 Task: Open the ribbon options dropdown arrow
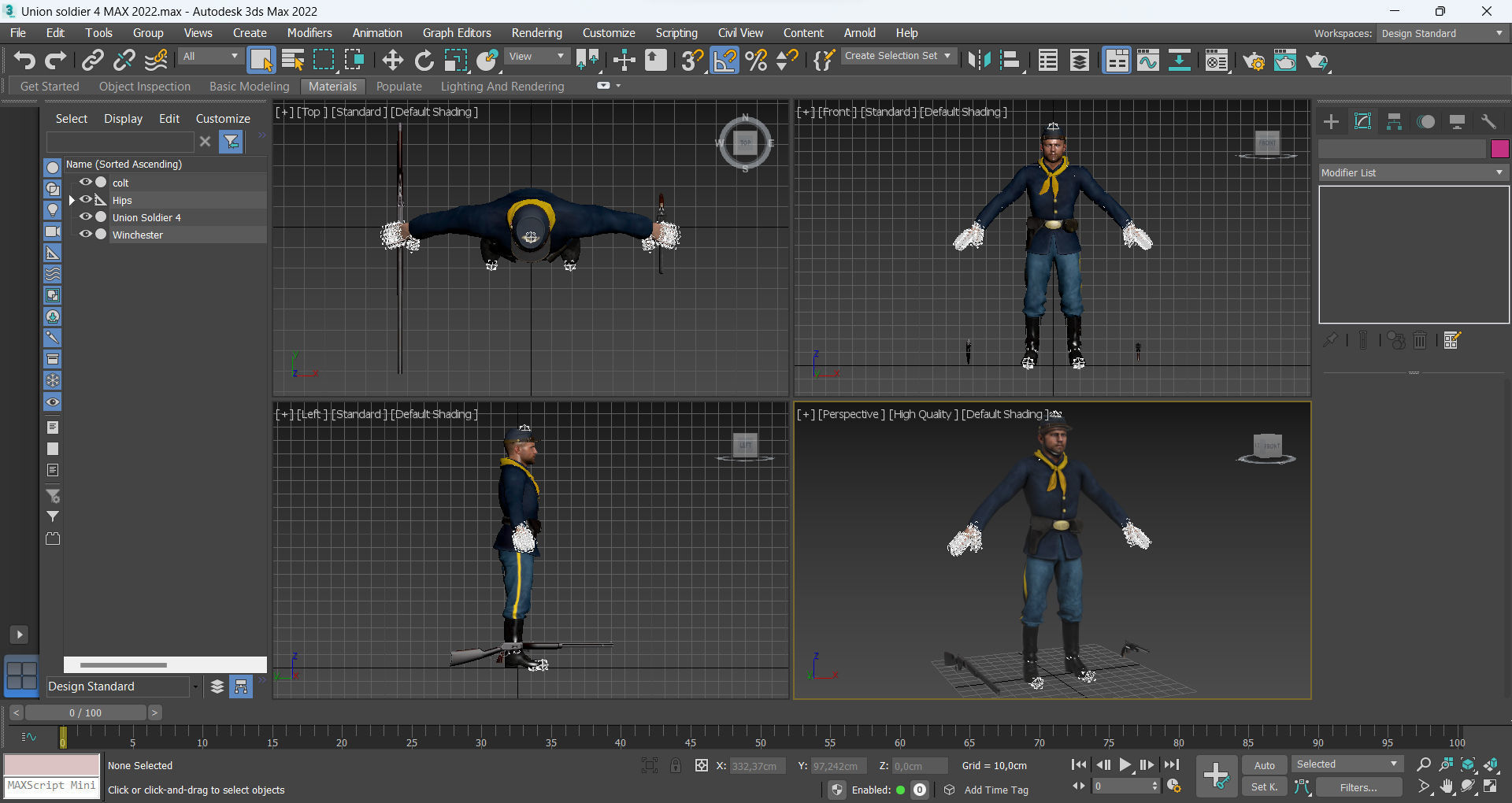[x=618, y=86]
